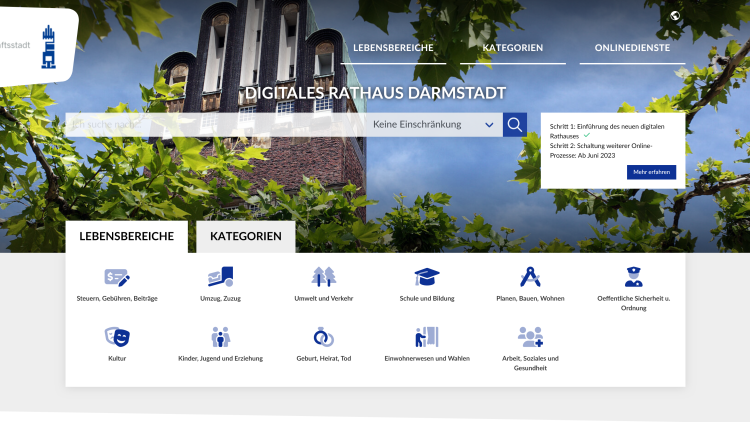Select the Geburt, Heirat, Tod rings icon

(324, 337)
